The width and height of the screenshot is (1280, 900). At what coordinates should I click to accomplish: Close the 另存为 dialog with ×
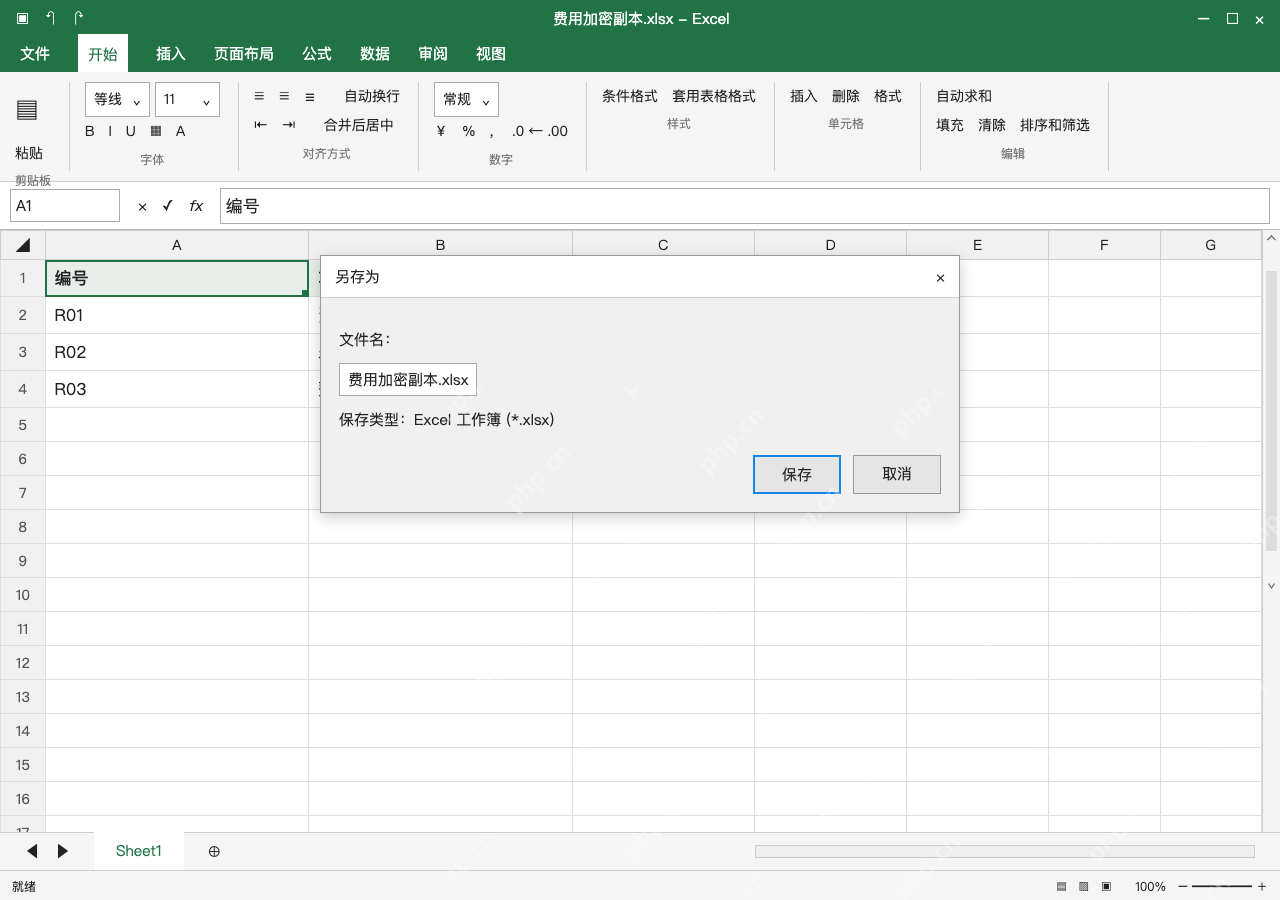(x=940, y=278)
